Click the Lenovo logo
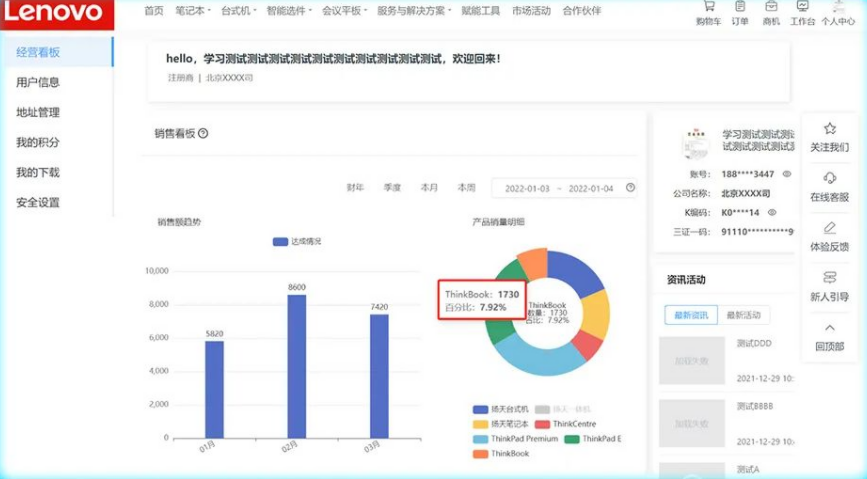Viewport: 867px width, 479px height. tap(57, 14)
